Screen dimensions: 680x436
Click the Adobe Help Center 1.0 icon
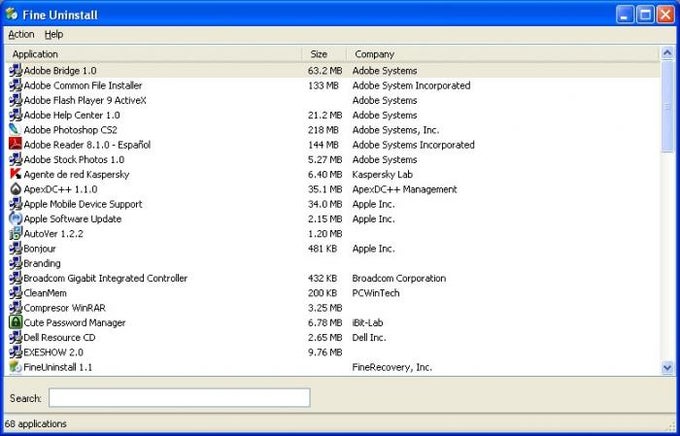(x=16, y=115)
